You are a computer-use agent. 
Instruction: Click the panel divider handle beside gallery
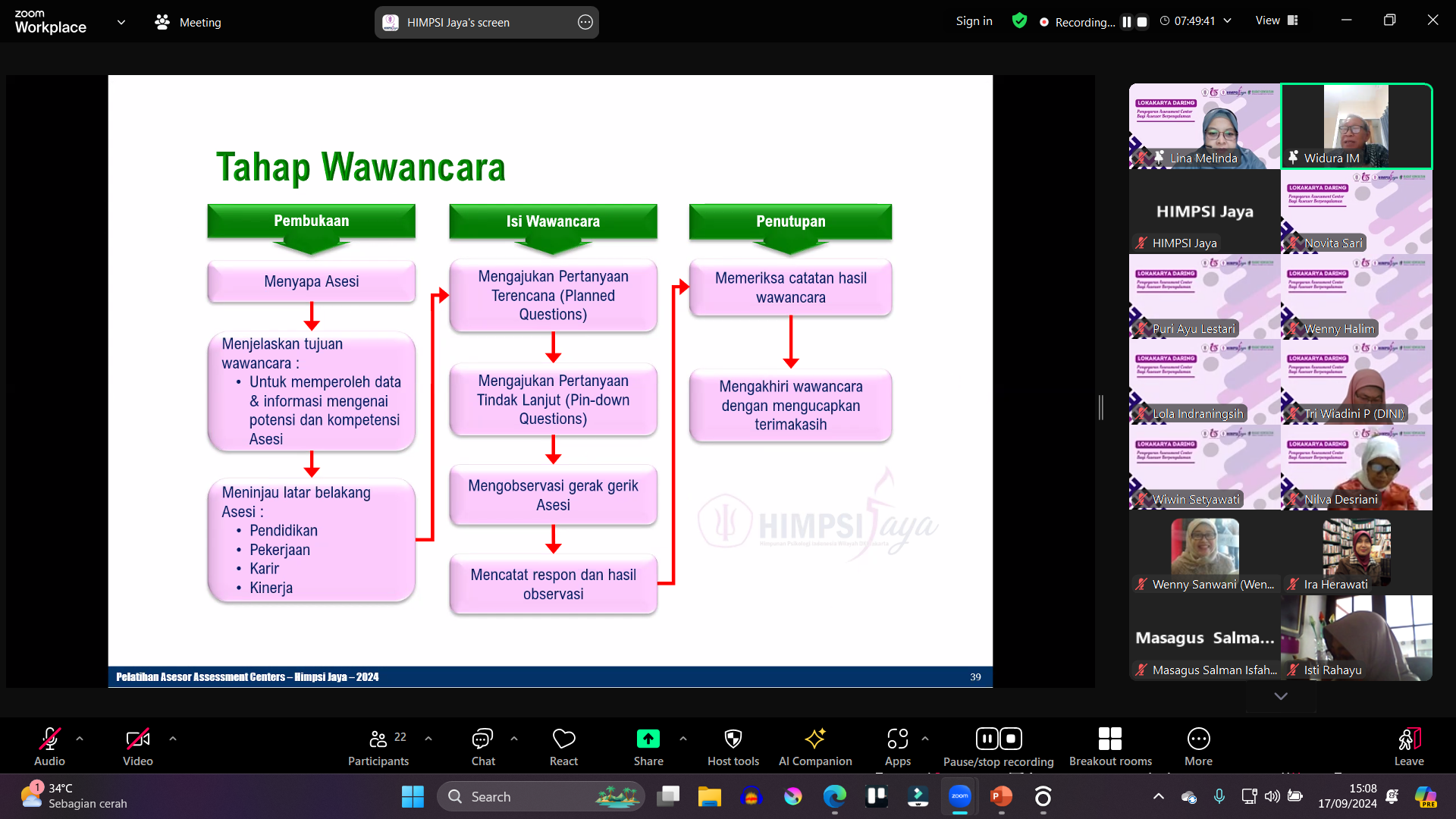tap(1101, 408)
